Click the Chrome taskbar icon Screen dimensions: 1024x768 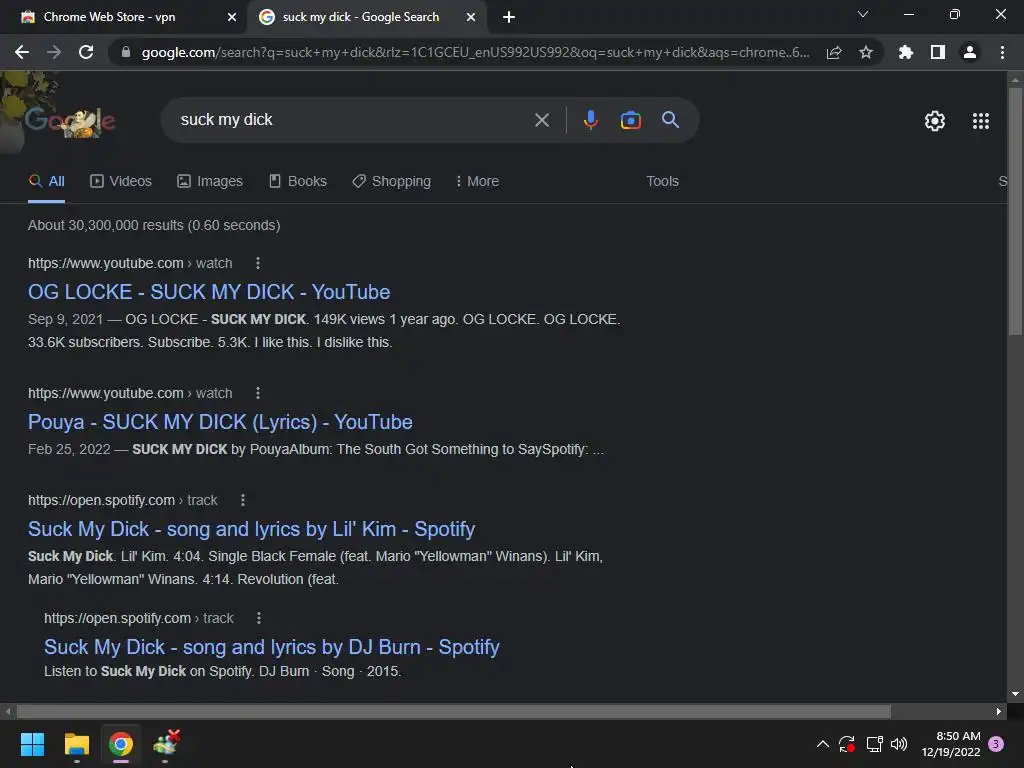121,744
